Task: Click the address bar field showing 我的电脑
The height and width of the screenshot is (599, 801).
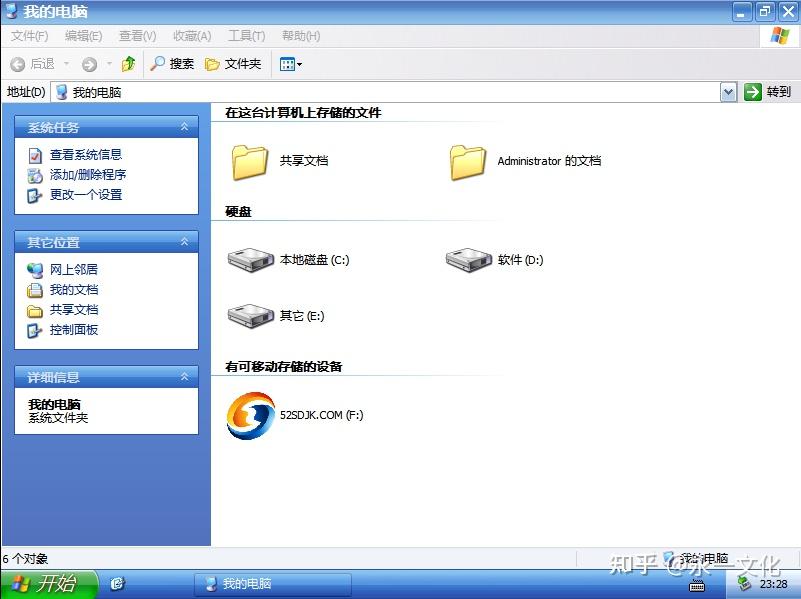Action: (x=386, y=92)
